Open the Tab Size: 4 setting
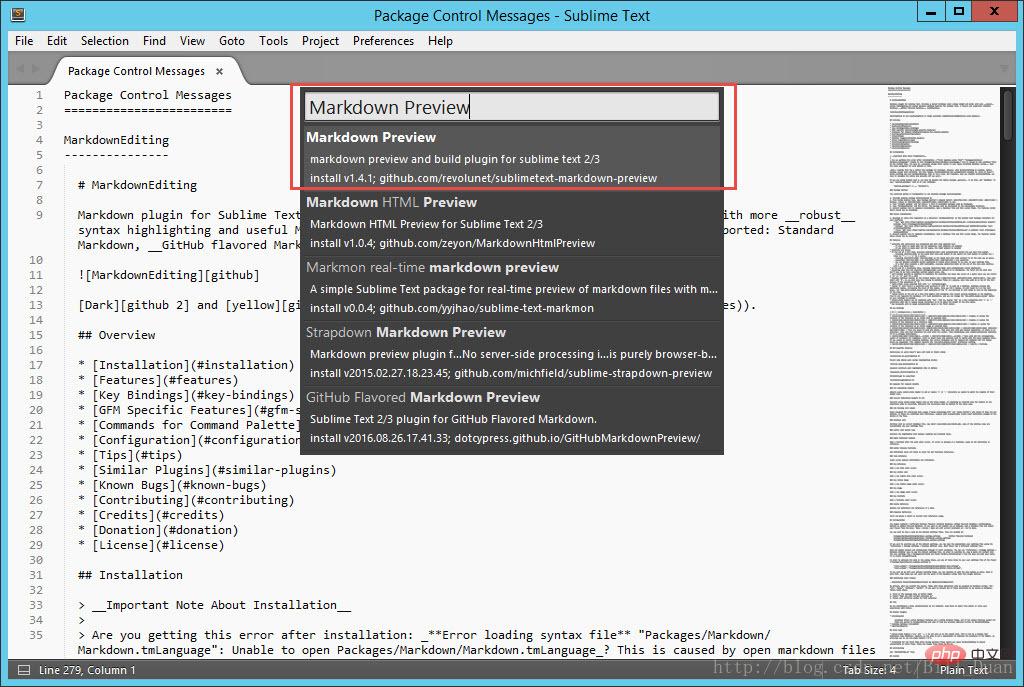Viewport: 1024px width, 687px height. pos(869,670)
